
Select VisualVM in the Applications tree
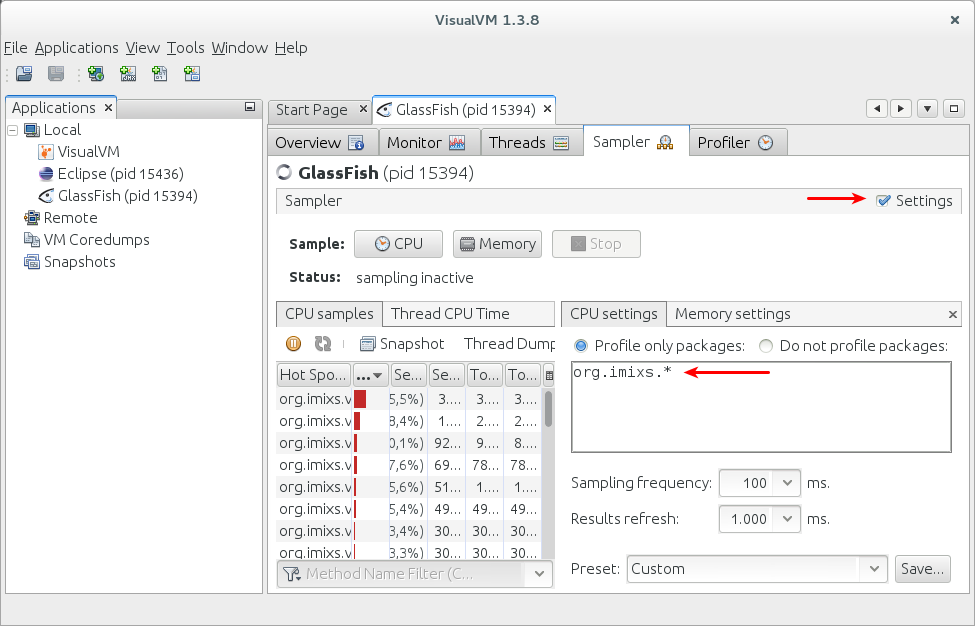click(79, 152)
